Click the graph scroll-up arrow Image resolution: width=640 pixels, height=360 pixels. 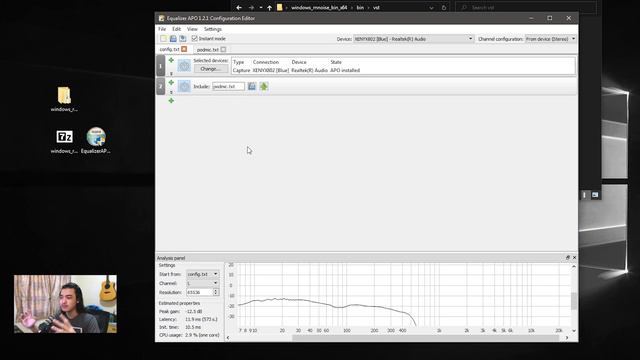point(574,267)
